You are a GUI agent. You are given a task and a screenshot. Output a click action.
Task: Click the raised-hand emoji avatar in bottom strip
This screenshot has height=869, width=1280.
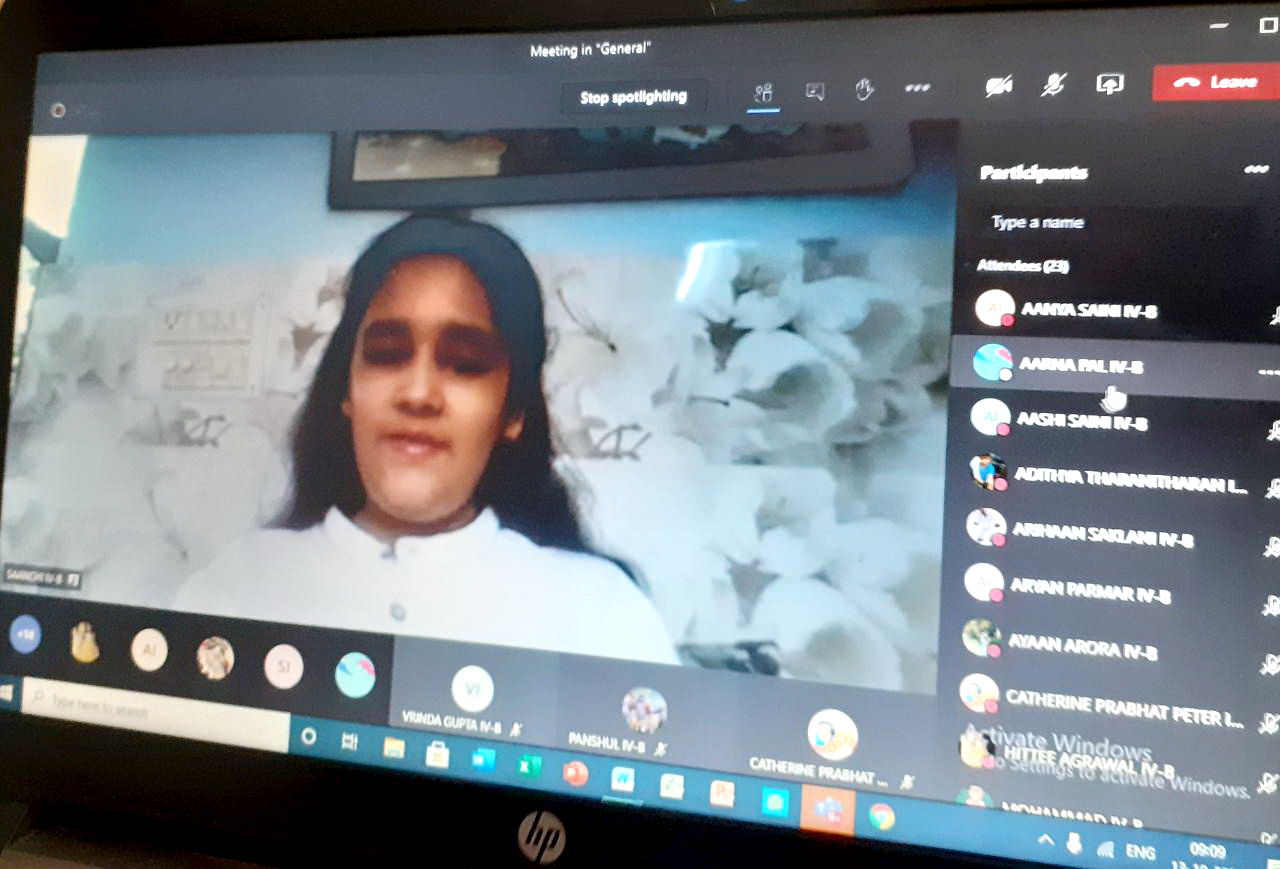tap(86, 642)
